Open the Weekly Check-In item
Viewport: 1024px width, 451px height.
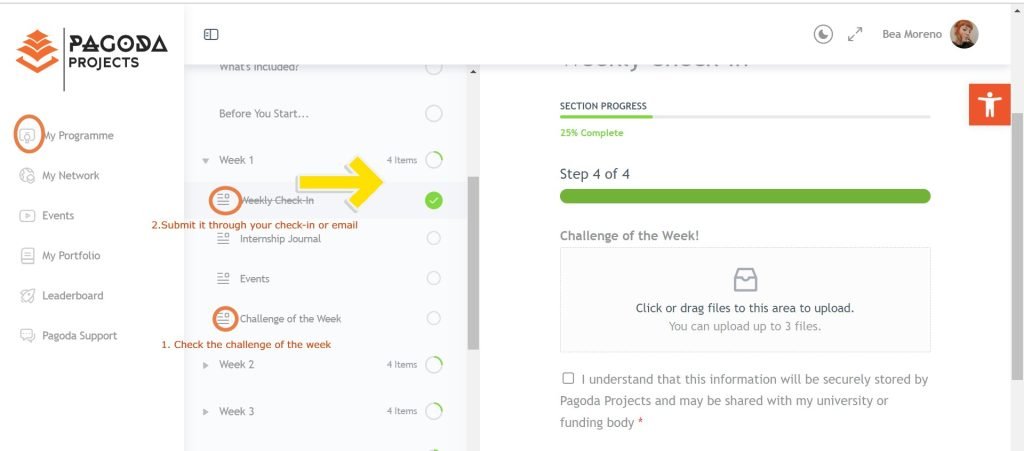click(277, 200)
